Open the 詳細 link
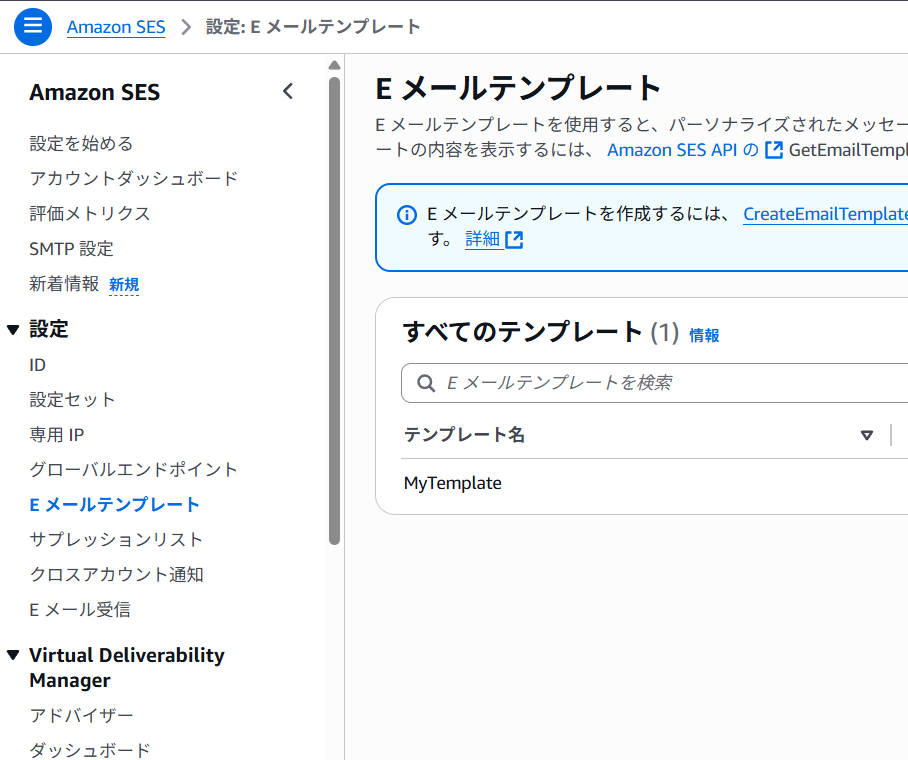The height and width of the screenshot is (760, 908). point(482,239)
